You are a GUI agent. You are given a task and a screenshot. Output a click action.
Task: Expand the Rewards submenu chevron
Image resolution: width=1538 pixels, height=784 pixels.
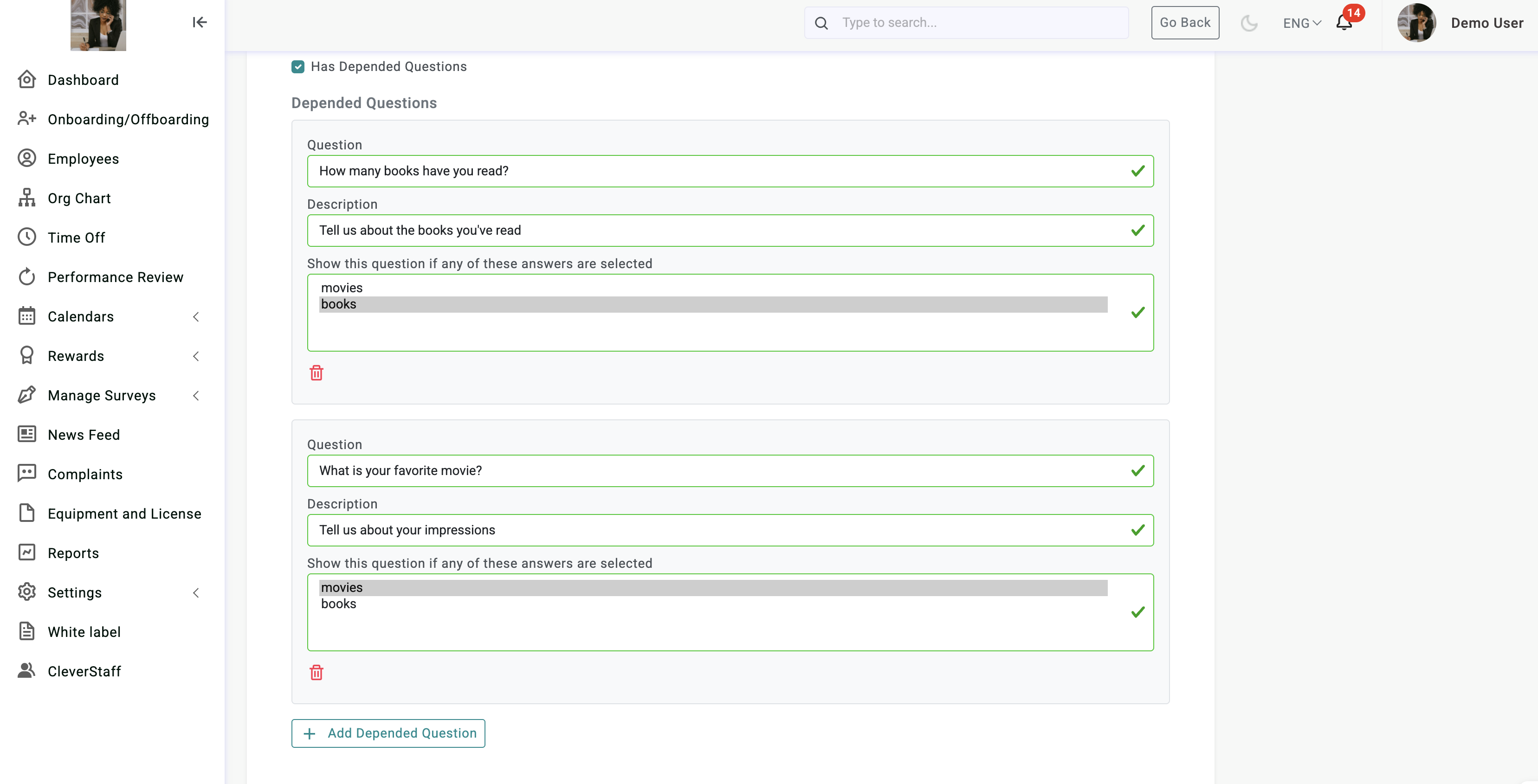tap(196, 356)
